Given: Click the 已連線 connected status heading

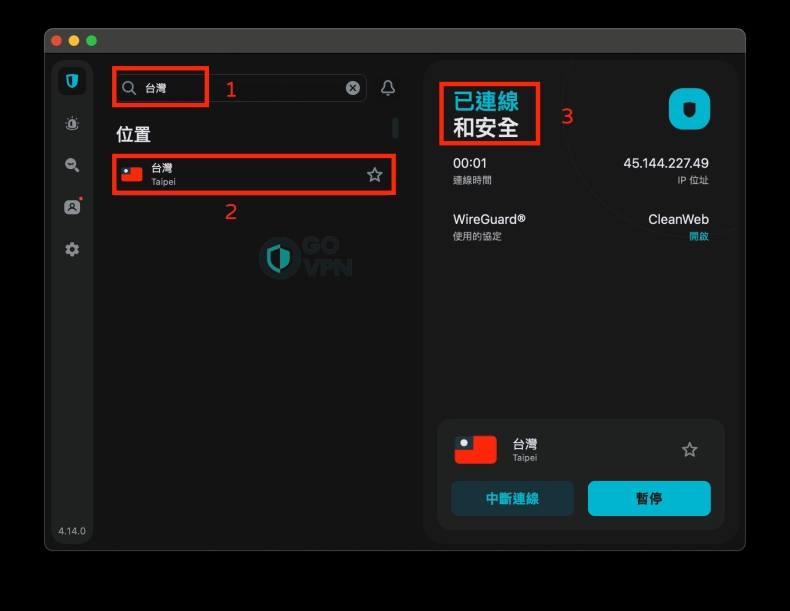Looking at the screenshot, I should (x=486, y=102).
